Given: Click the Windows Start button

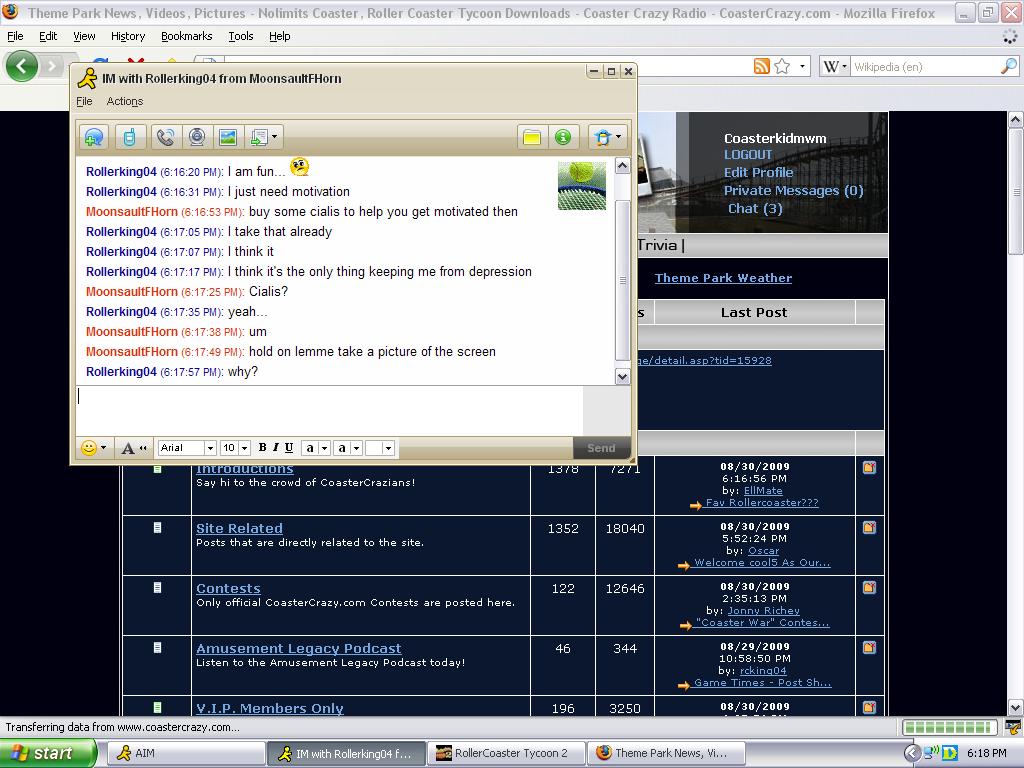Looking at the screenshot, I should (48, 753).
